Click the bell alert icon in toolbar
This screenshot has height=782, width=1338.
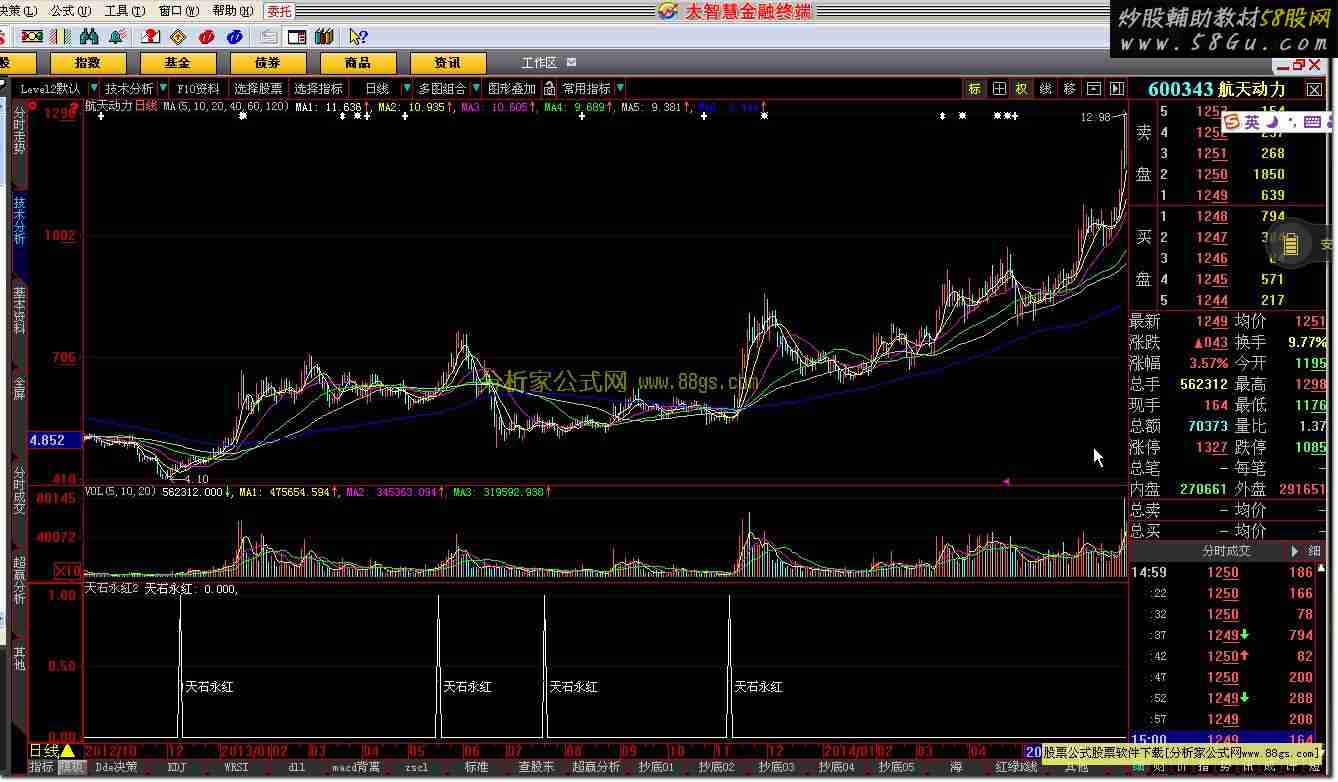pyautogui.click(x=118, y=37)
